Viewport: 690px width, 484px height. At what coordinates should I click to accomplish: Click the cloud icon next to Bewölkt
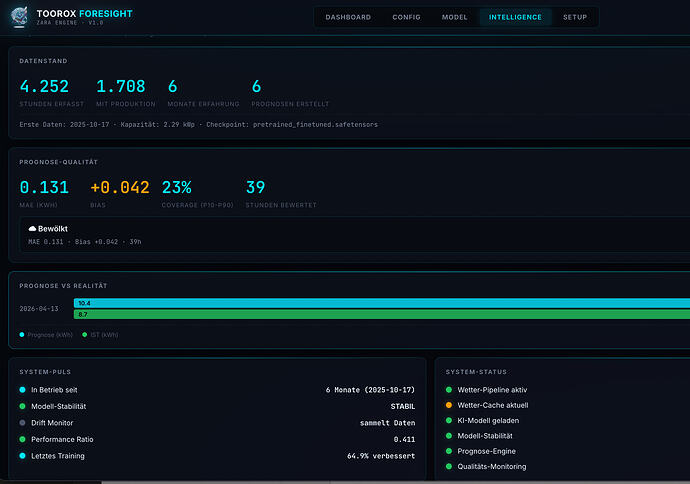pos(32,229)
